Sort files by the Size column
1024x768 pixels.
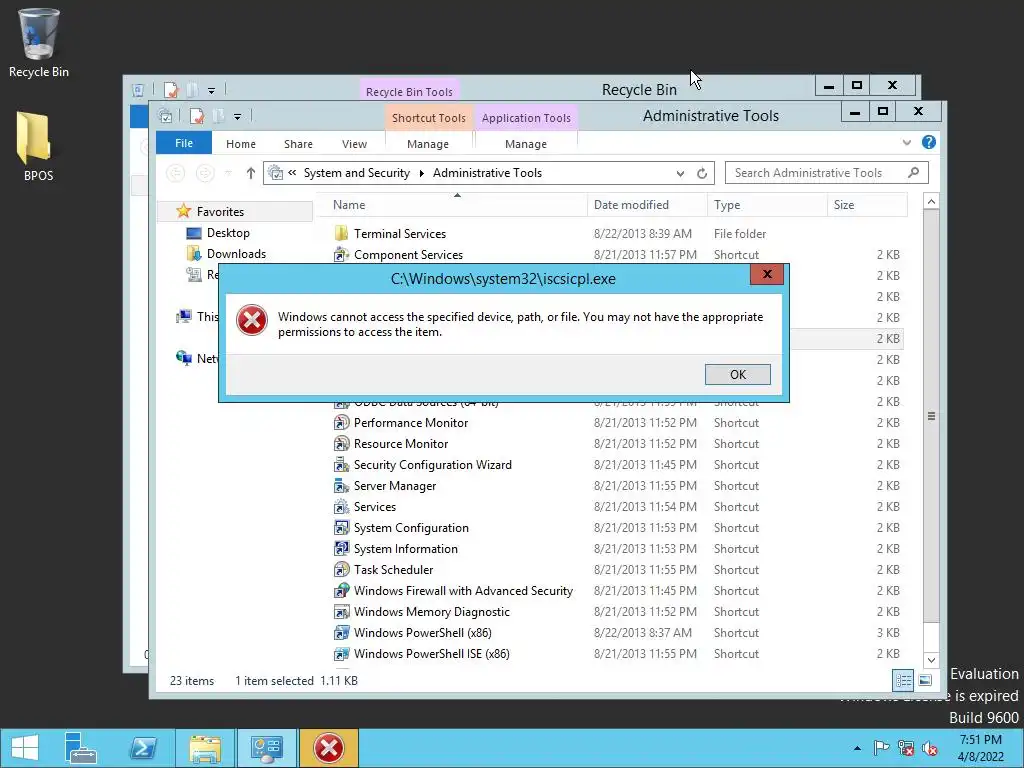click(867, 205)
